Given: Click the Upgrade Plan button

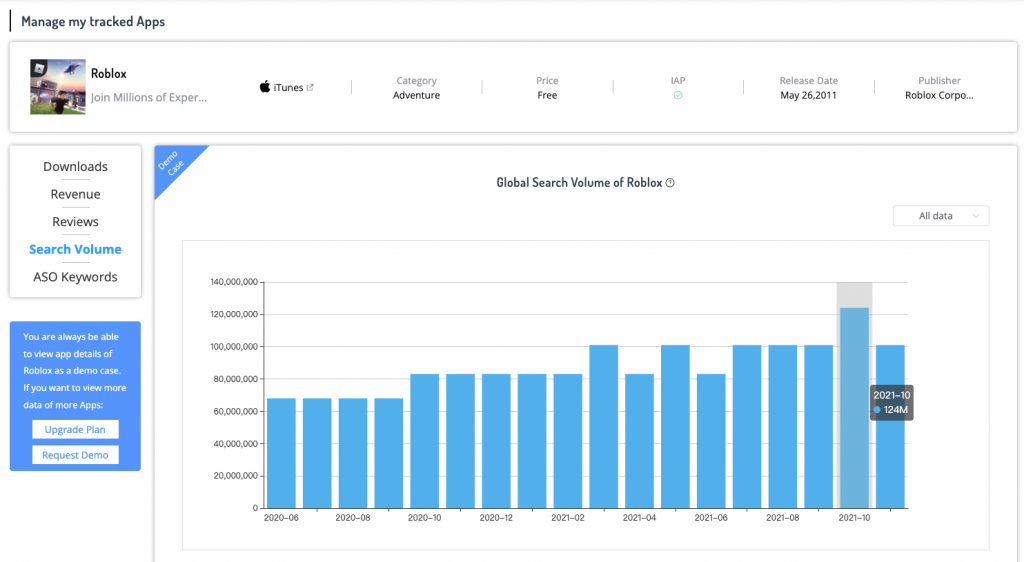Looking at the screenshot, I should pyautogui.click(x=75, y=429).
